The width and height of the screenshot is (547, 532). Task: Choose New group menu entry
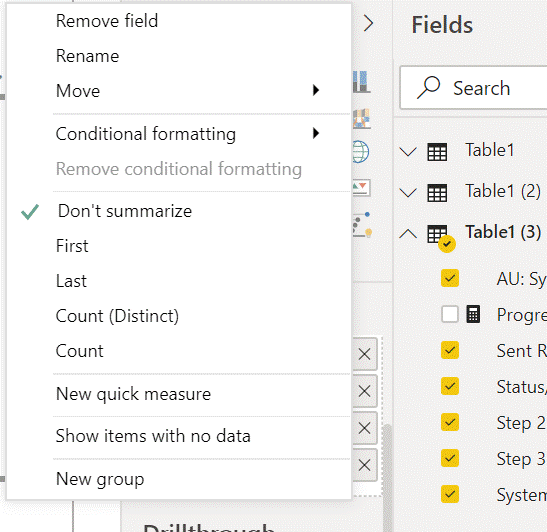[100, 479]
